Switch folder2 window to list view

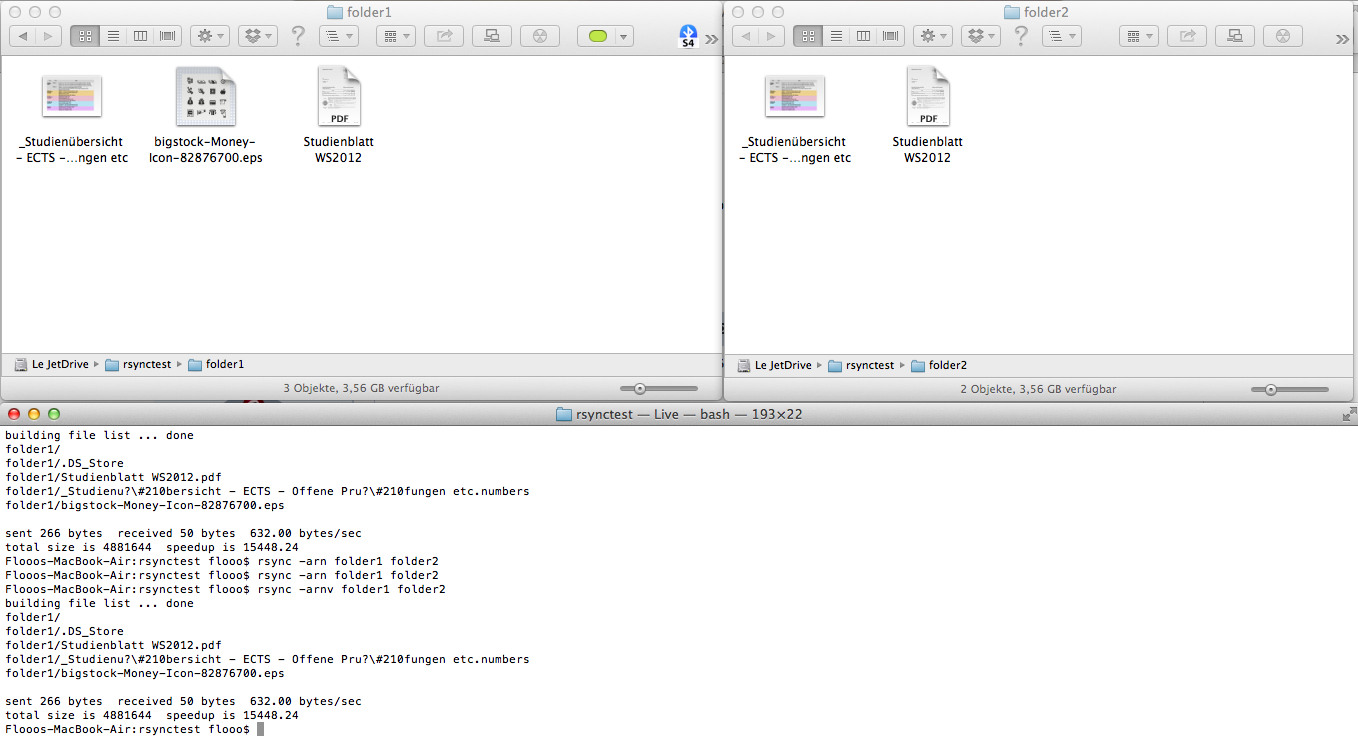tap(836, 36)
